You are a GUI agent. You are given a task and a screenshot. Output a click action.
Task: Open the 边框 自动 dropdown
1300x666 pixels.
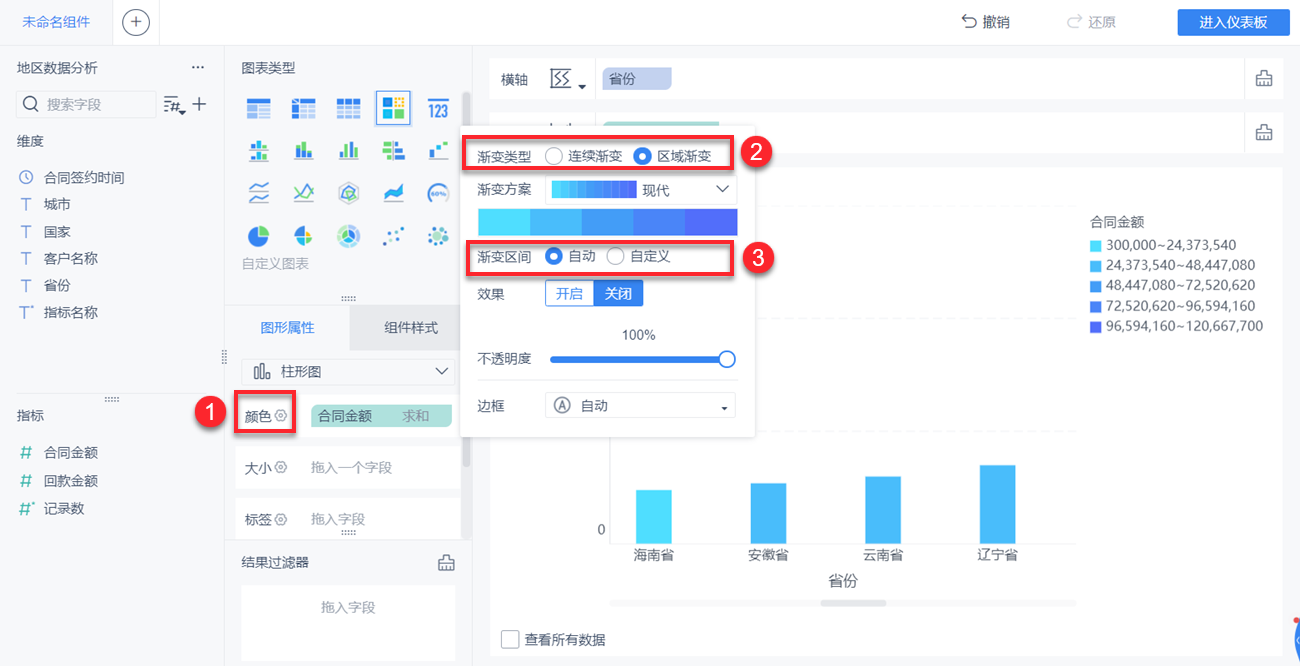(640, 405)
